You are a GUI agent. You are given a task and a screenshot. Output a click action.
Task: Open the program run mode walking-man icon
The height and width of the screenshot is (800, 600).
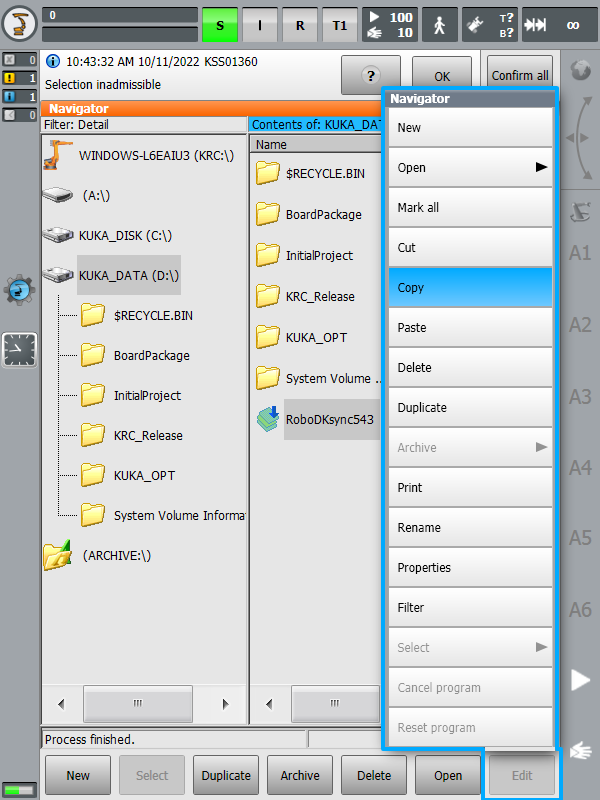pyautogui.click(x=440, y=24)
